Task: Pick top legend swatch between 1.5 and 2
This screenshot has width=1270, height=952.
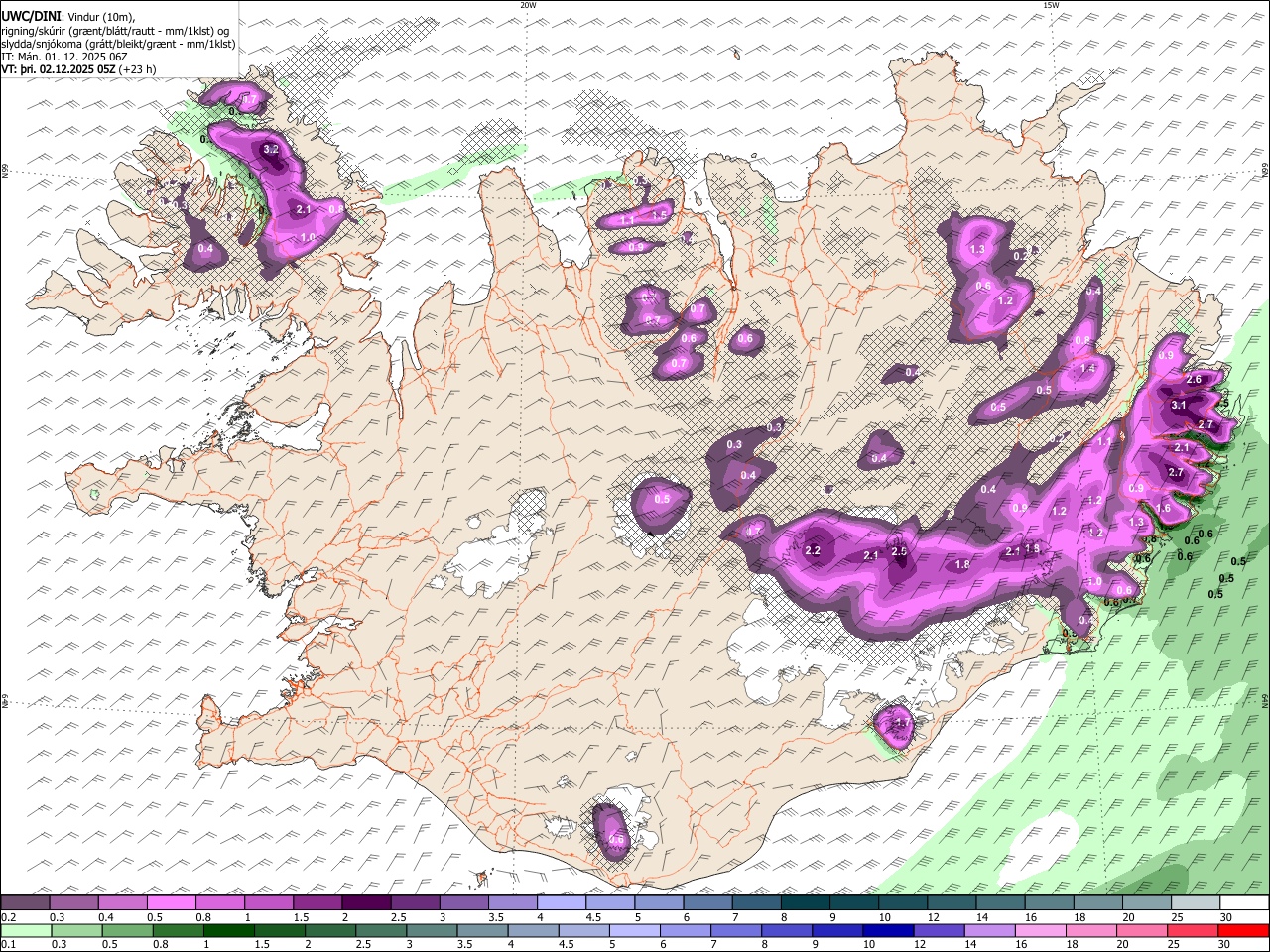Action: click(x=317, y=902)
